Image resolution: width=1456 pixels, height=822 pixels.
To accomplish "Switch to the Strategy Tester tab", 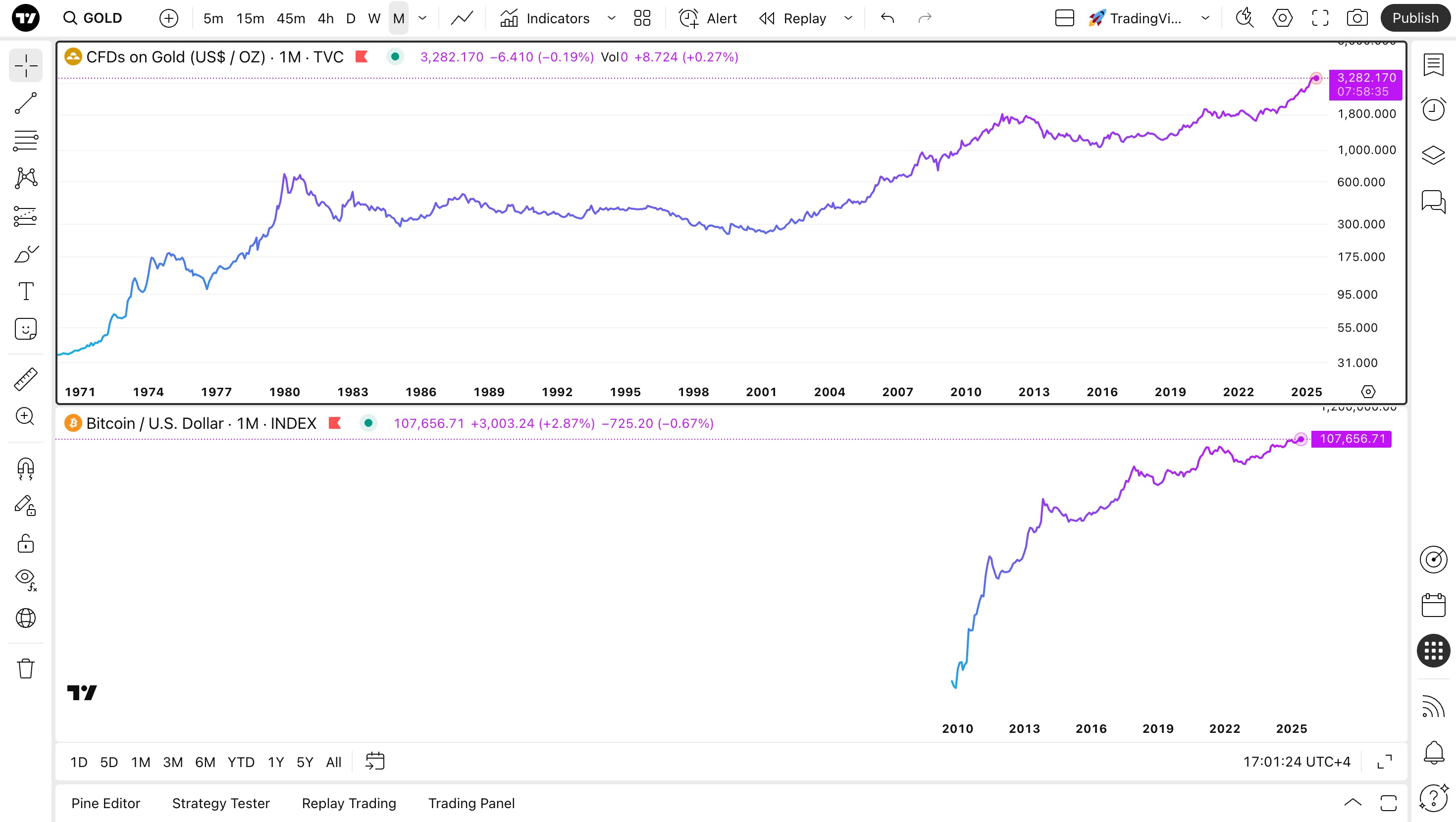I will [x=220, y=803].
